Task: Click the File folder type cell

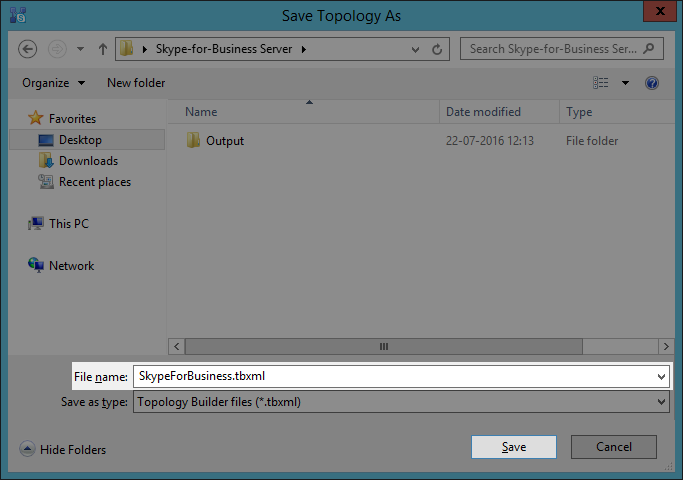Action: click(592, 141)
